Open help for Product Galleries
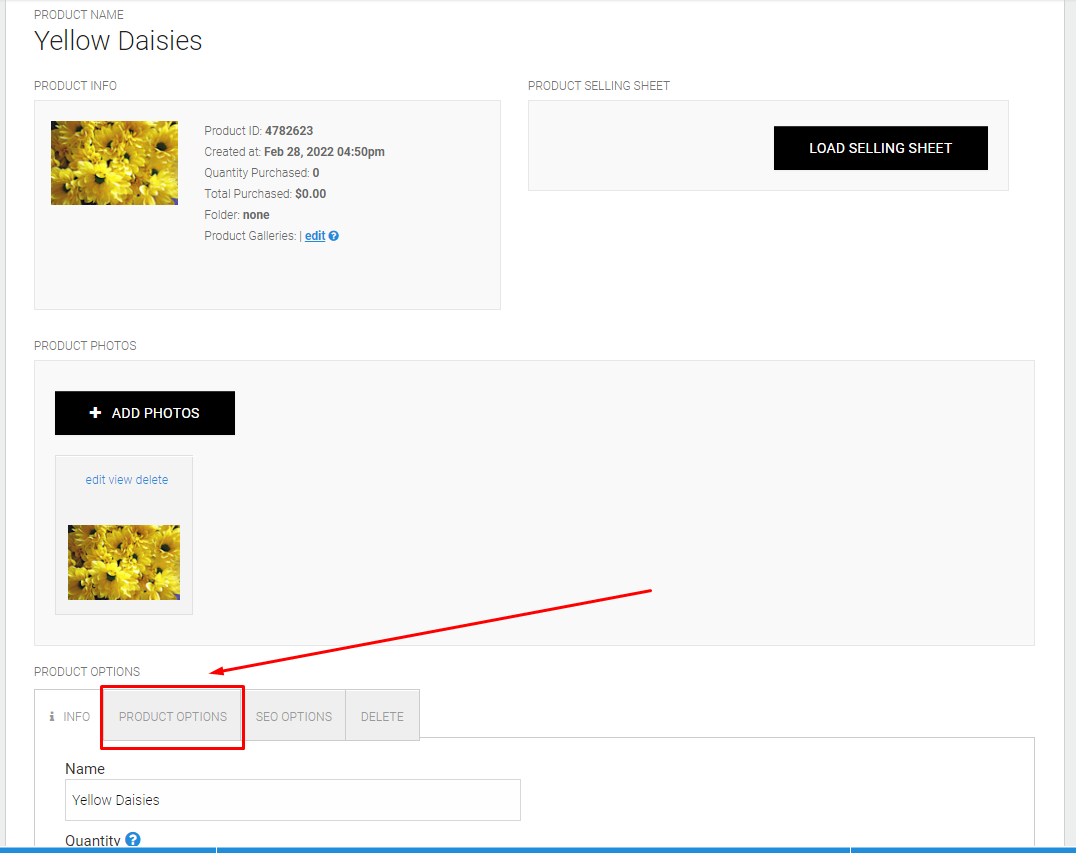 coord(333,235)
